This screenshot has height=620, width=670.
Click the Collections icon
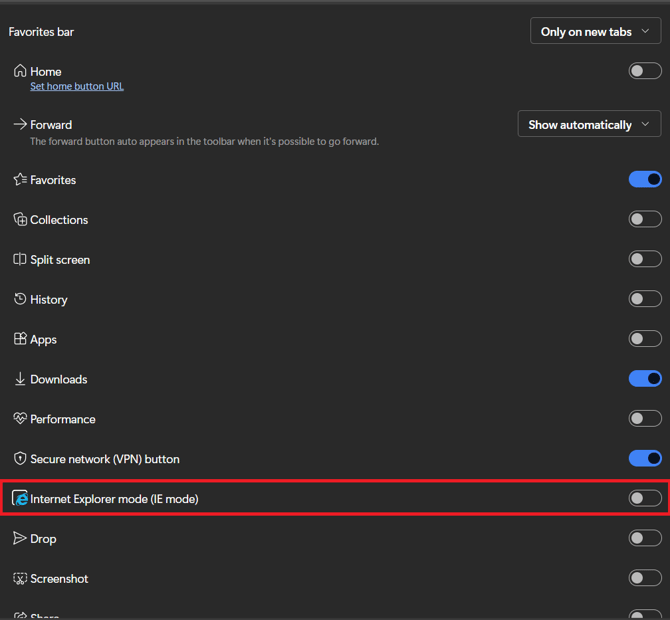[x=20, y=219]
